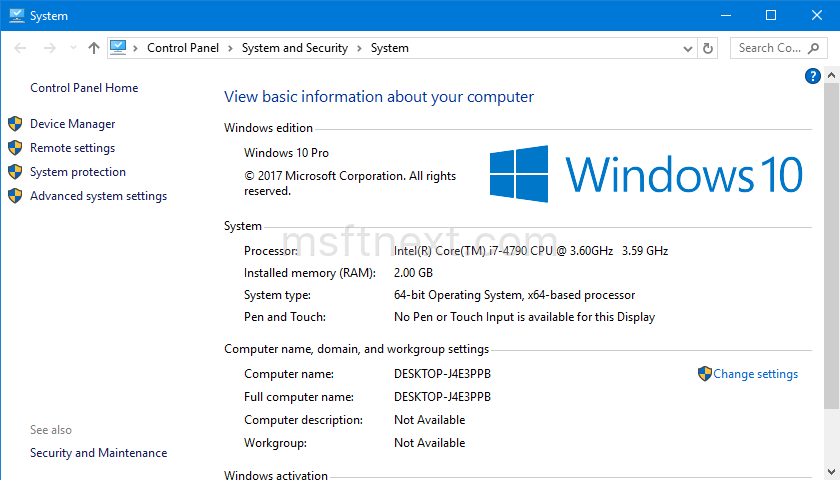Open System protection link
Image resolution: width=840 pixels, height=480 pixels.
click(78, 172)
